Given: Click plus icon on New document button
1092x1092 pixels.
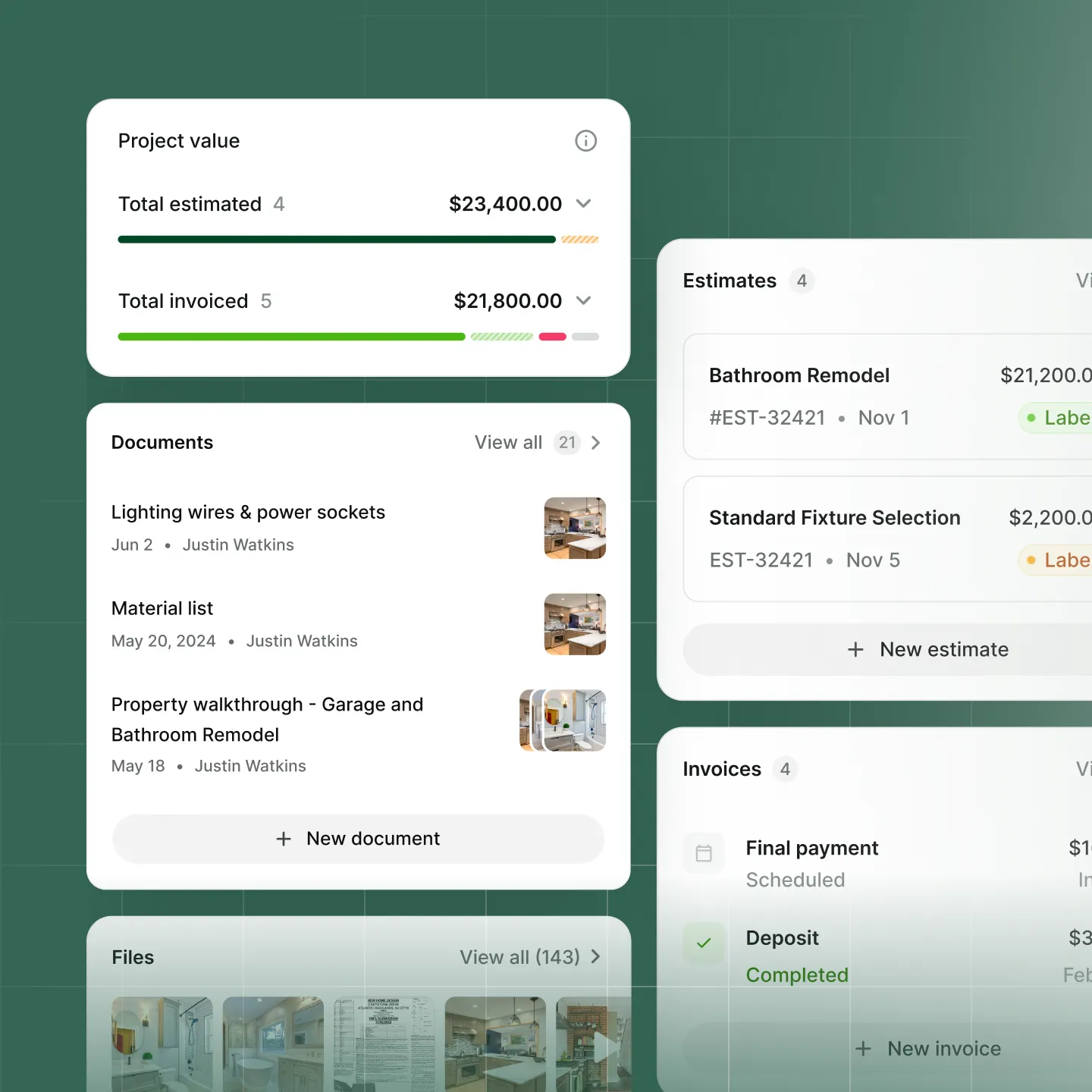Looking at the screenshot, I should pos(284,839).
